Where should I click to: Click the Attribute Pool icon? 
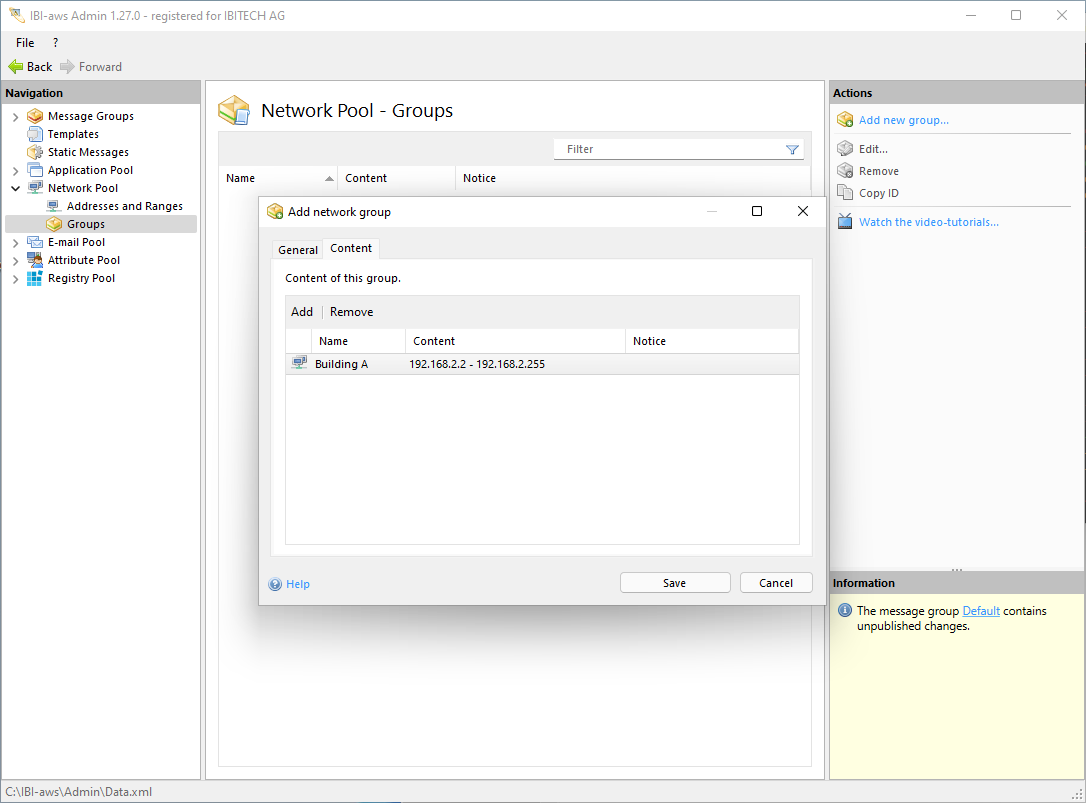[x=35, y=260]
